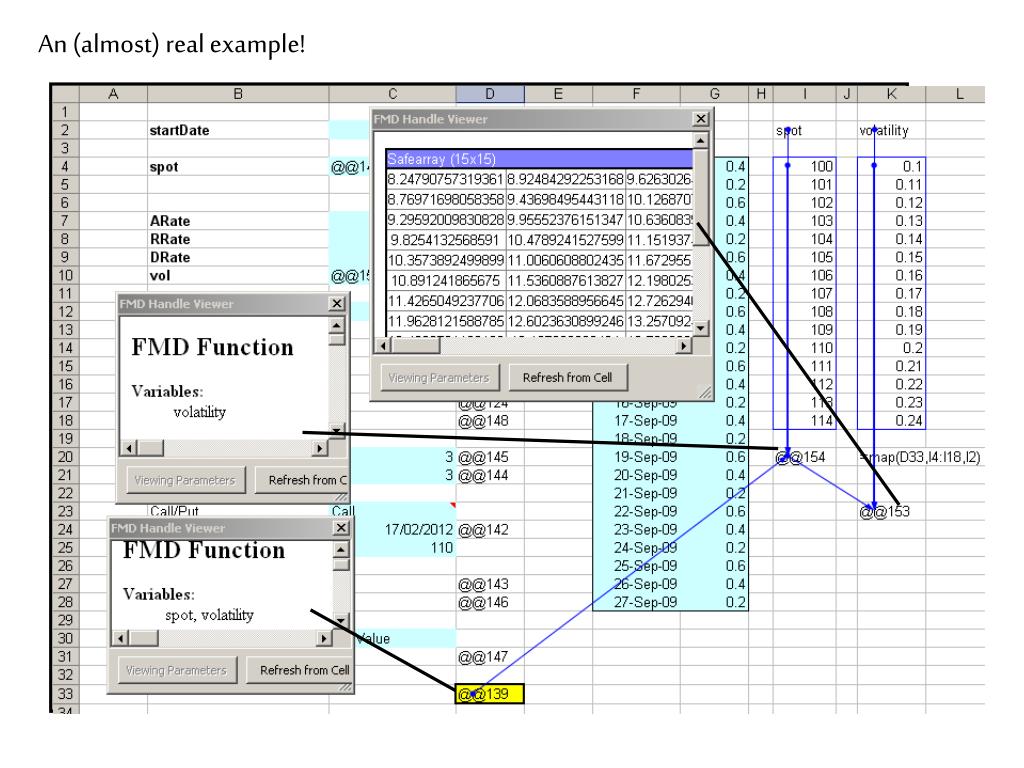Select highlighted cell @@139
Viewport: 1024px width, 768px height.
tap(490, 694)
